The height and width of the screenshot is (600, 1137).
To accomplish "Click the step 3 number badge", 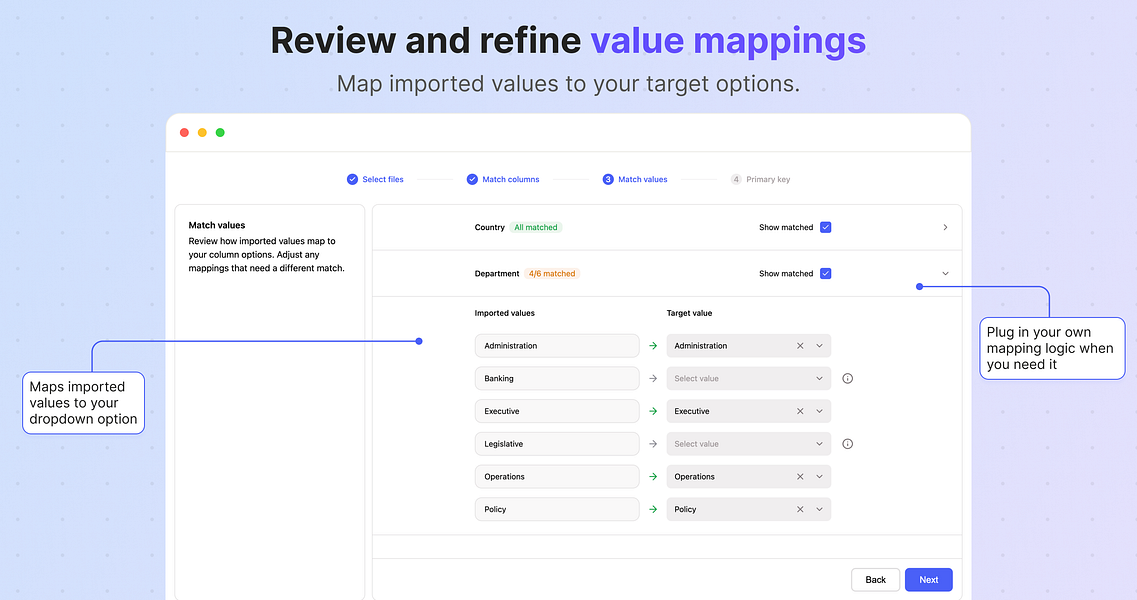I will click(x=608, y=179).
